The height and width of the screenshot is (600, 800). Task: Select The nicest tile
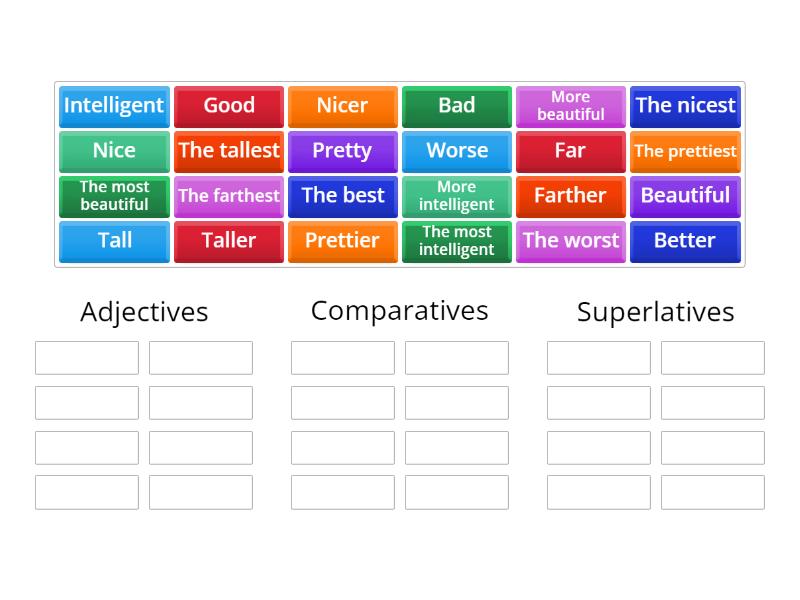click(x=685, y=106)
